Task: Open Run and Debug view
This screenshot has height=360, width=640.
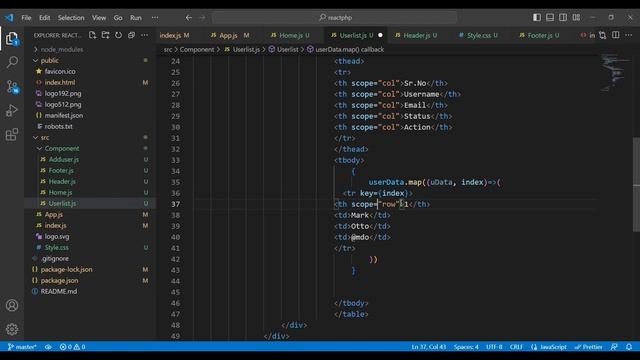Action: pyautogui.click(x=12, y=110)
